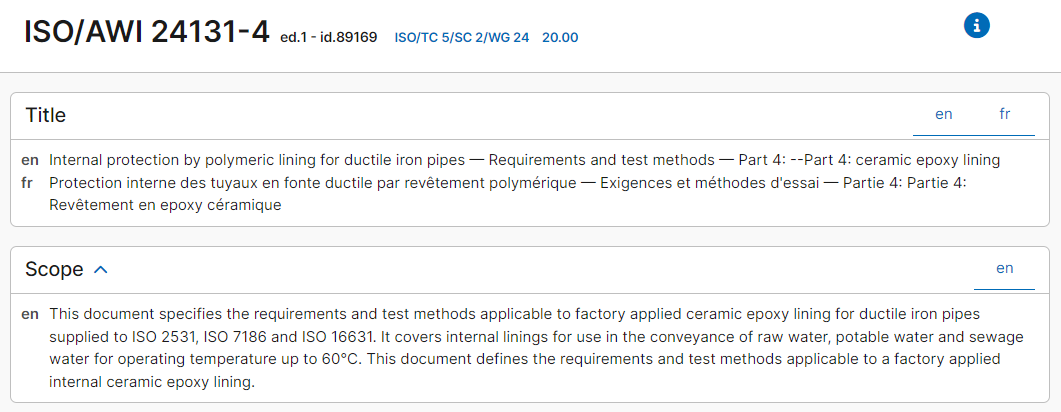
Task: Click the blue information icon
Action: point(976,26)
